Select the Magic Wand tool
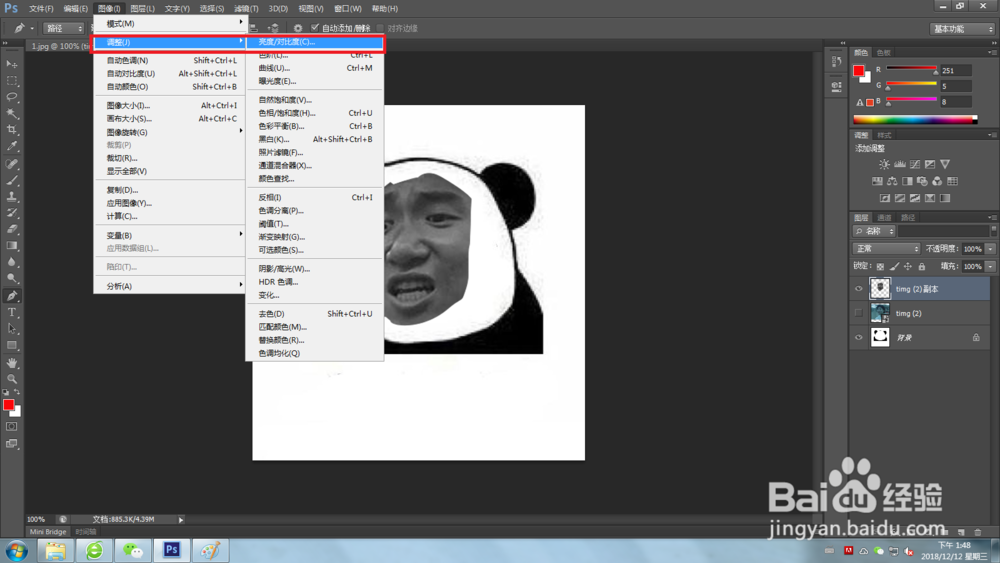Image resolution: width=1000 pixels, height=563 pixels. pos(11,113)
